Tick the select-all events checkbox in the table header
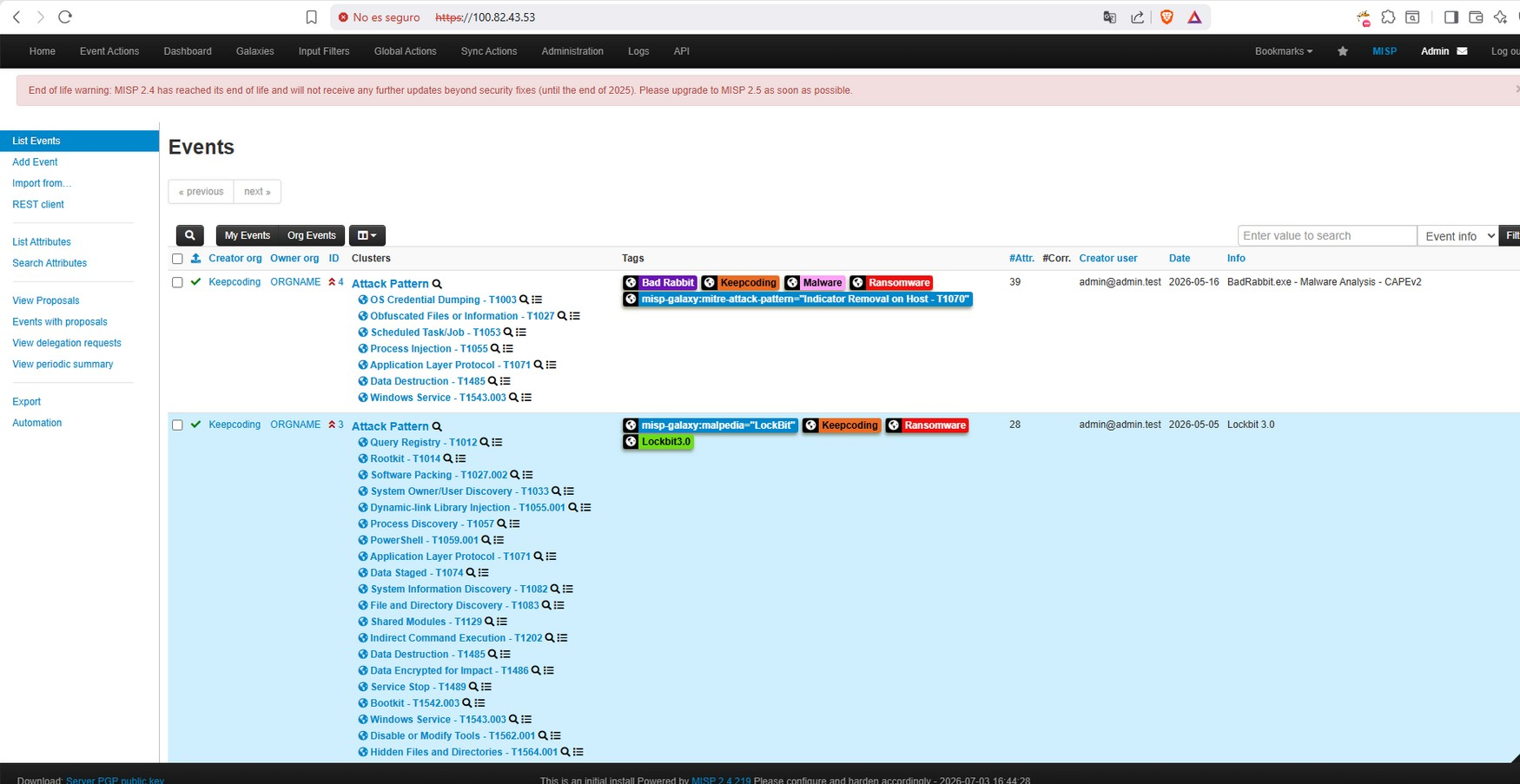The width and height of the screenshot is (1520, 784). point(177,259)
